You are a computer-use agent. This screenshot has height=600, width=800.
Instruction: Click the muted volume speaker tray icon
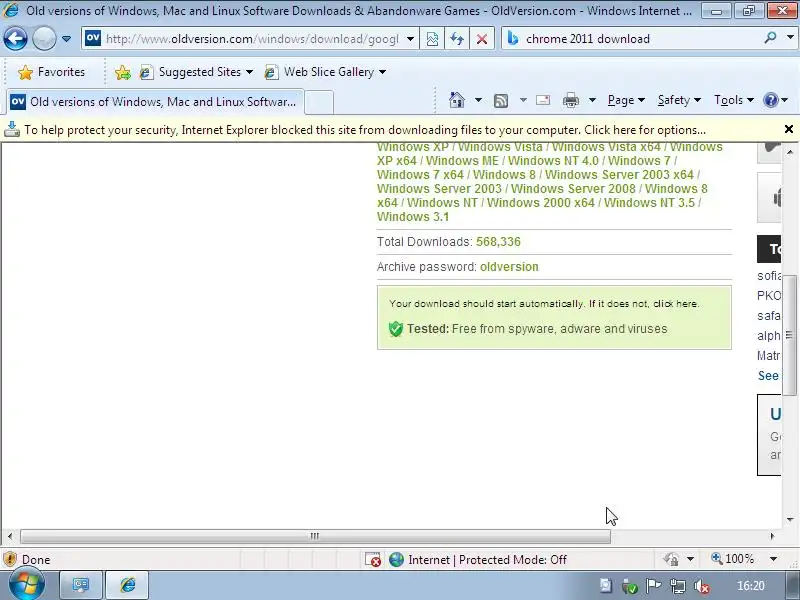(x=703, y=586)
